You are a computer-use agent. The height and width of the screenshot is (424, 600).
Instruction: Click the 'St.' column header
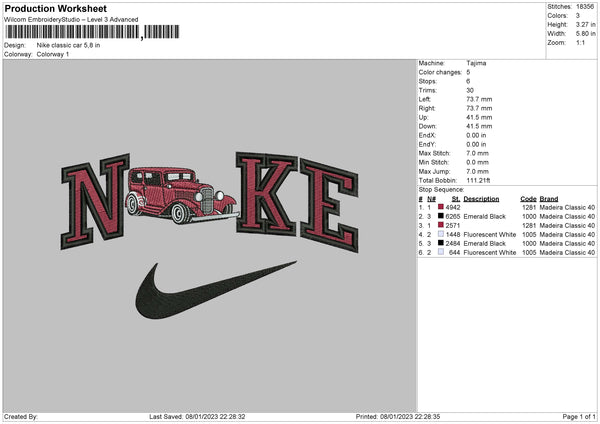pyautogui.click(x=456, y=199)
